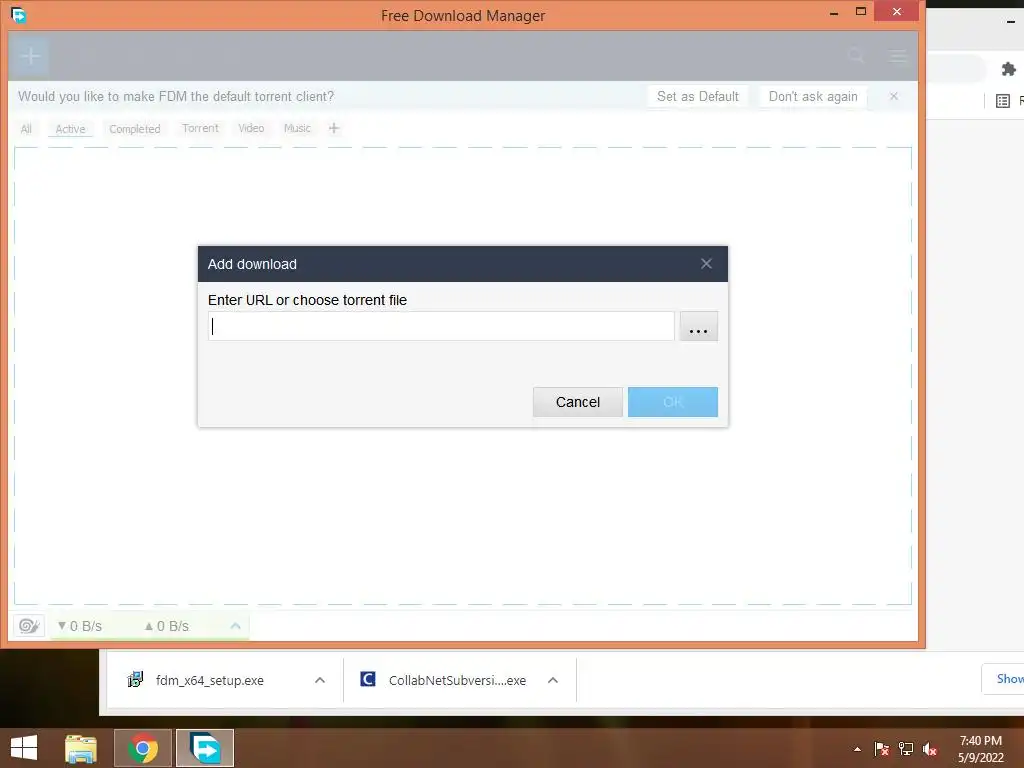Switch to Chrome from the taskbar
1024x768 pixels.
click(x=143, y=748)
